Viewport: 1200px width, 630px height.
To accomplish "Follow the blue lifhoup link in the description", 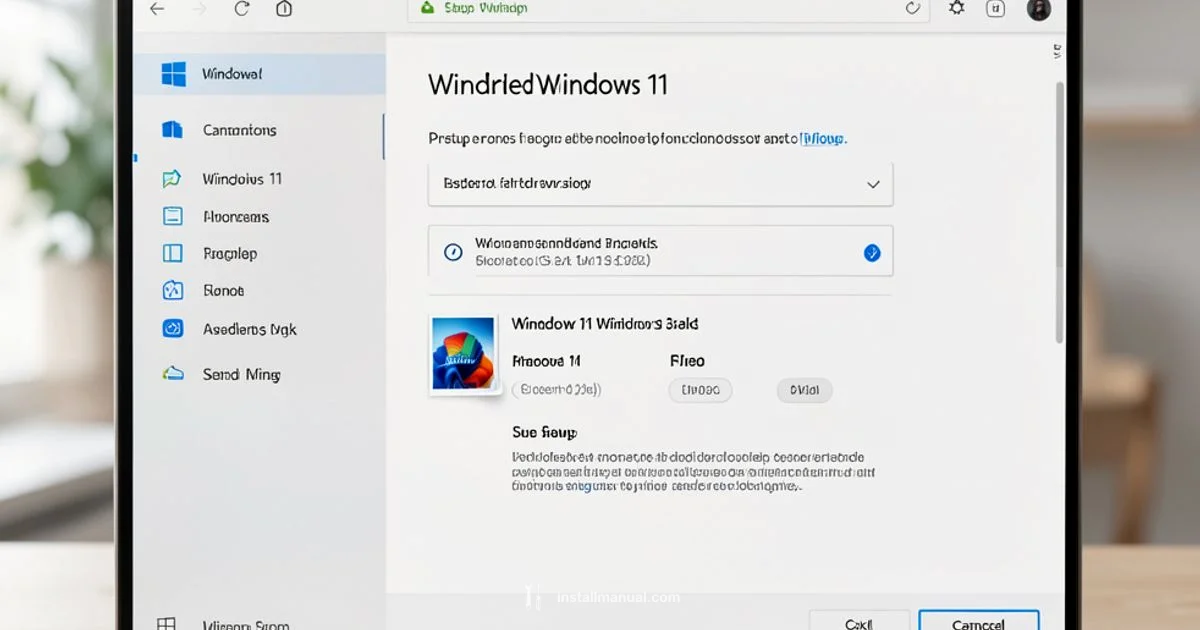I will (823, 138).
